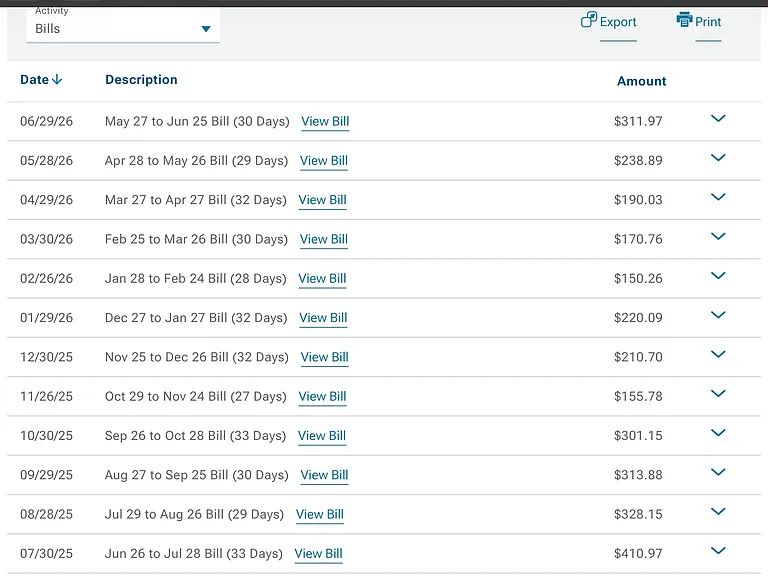Expand the $170.76 bill row chevron
The image size is (768, 576).
pos(718,236)
